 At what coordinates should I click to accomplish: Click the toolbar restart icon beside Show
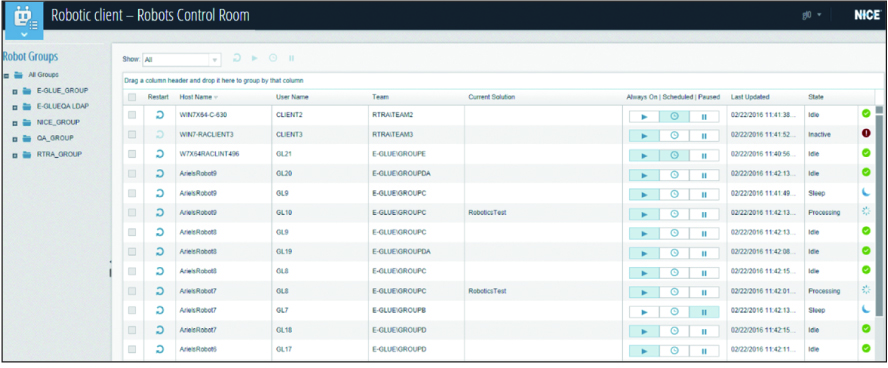point(237,58)
